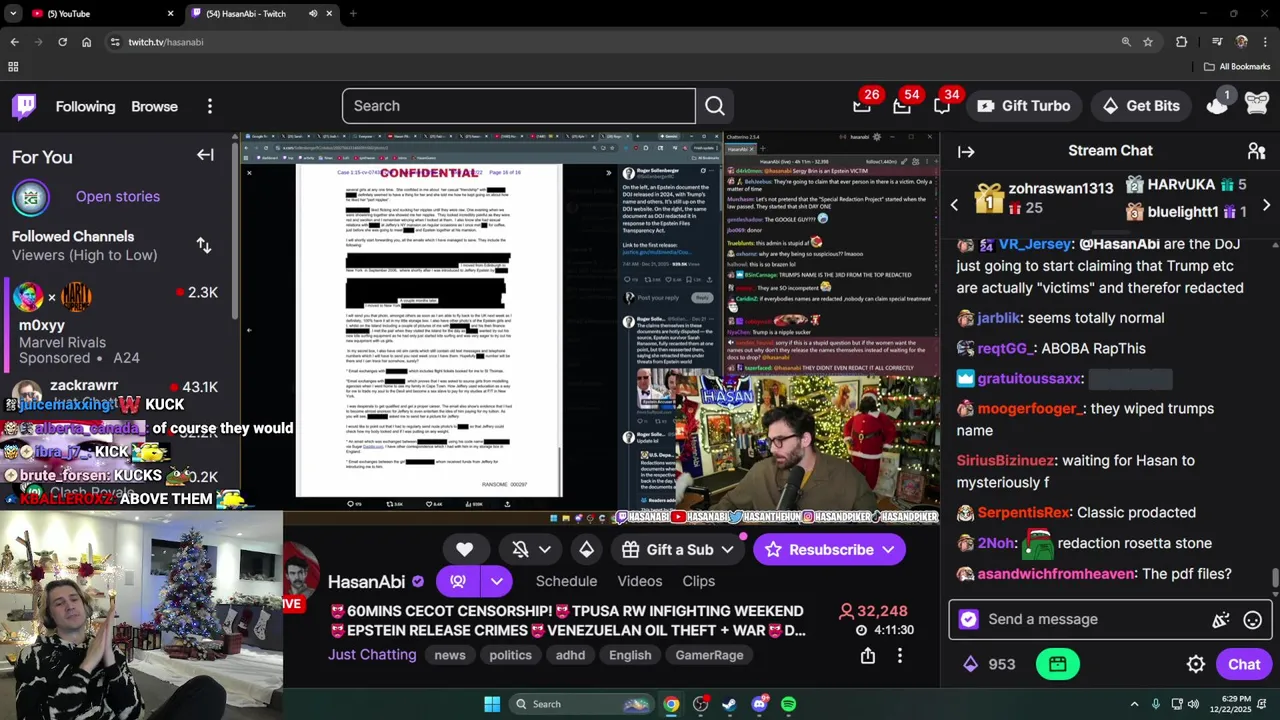
Task: Open the chat community users list icon
Action: [1256, 151]
